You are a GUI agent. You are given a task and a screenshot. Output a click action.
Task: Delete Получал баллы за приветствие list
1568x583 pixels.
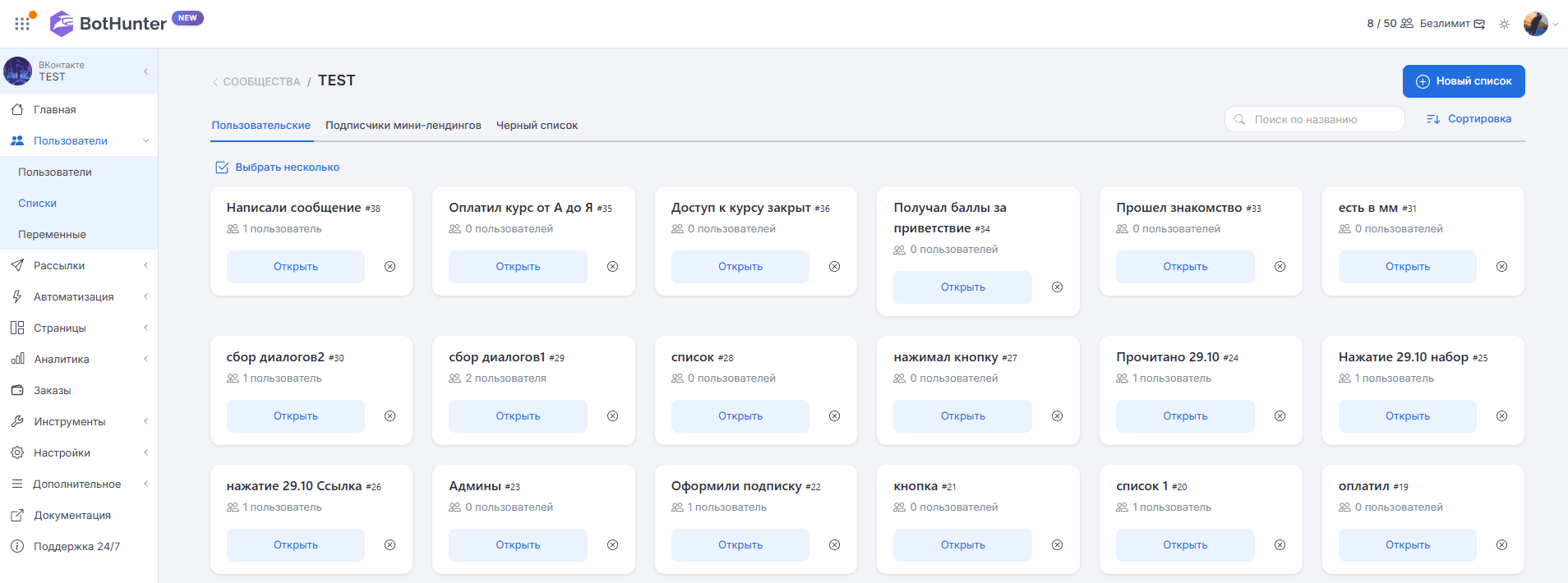click(x=1058, y=287)
